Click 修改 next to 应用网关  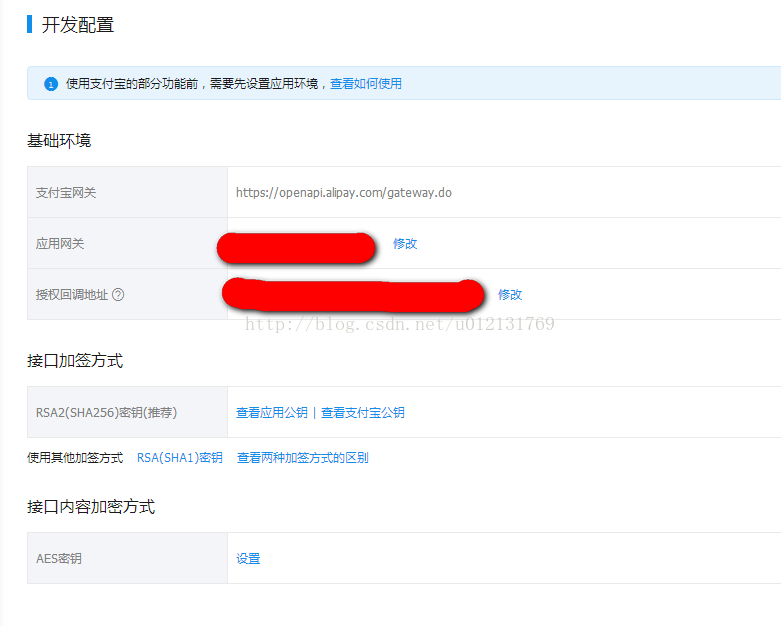pos(405,244)
